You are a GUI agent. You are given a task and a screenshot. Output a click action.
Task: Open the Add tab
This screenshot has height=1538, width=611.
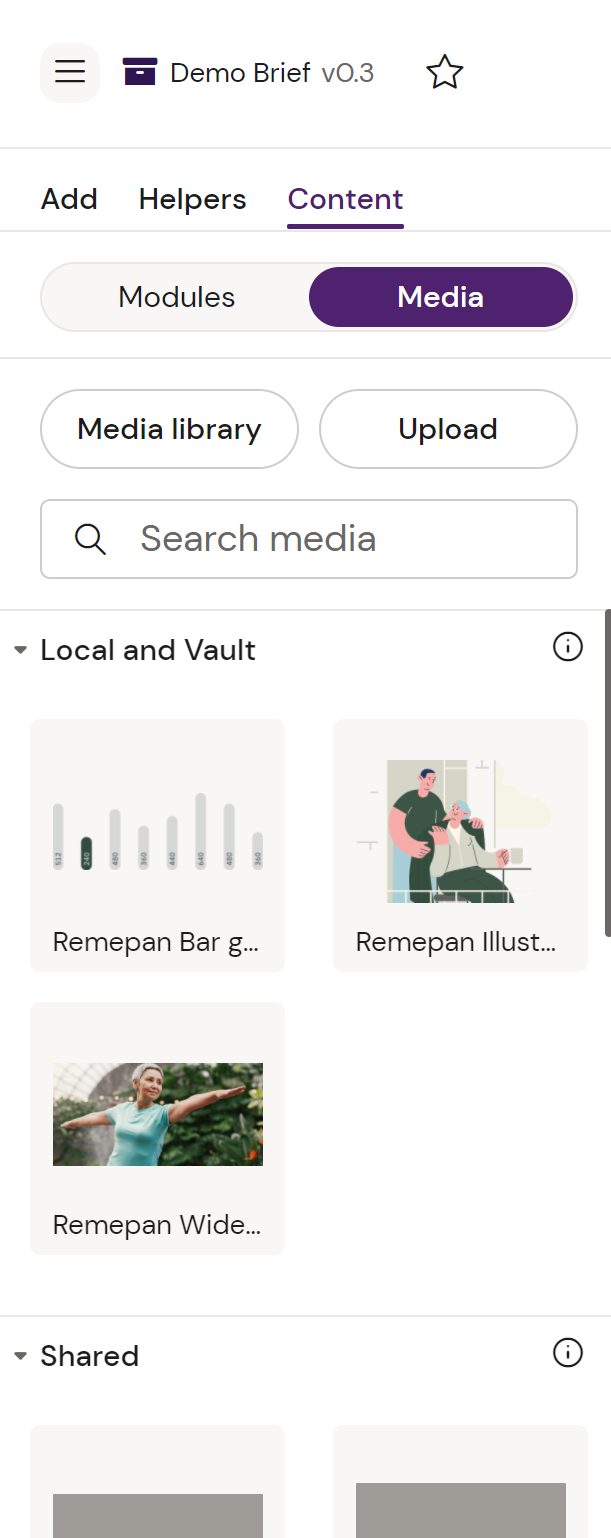click(69, 199)
